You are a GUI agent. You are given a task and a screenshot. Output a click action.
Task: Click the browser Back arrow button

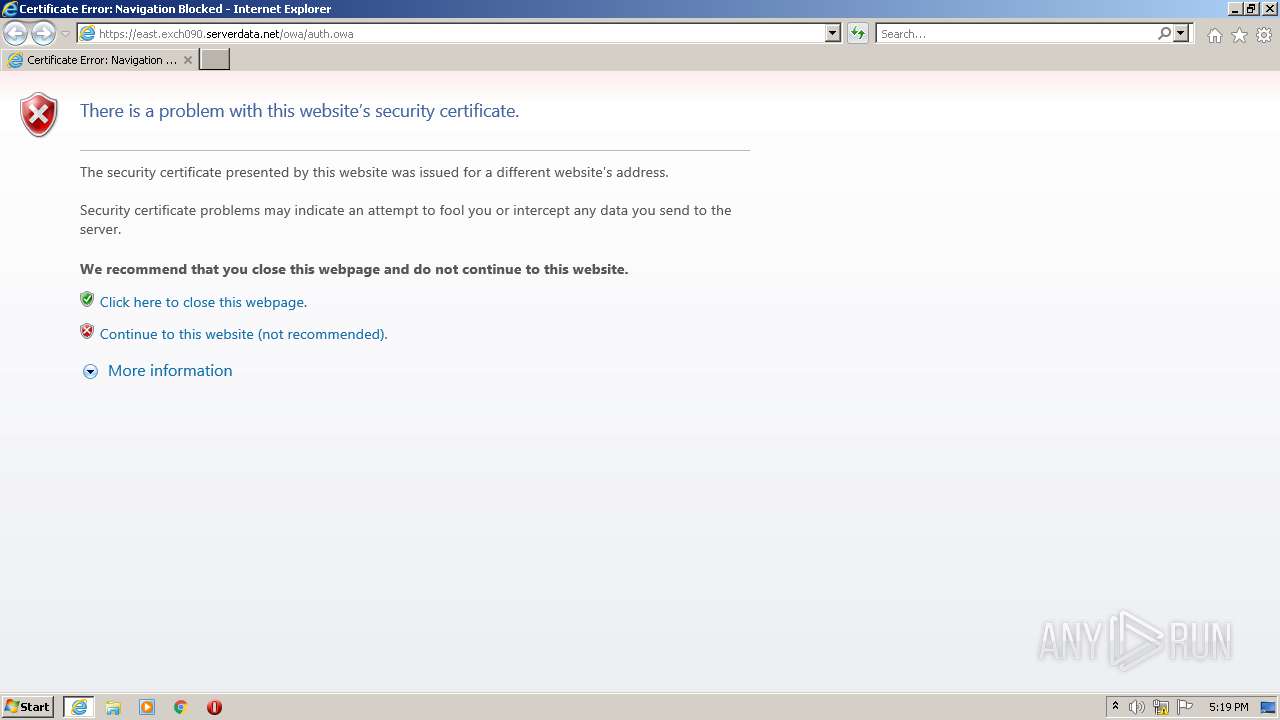pos(16,34)
